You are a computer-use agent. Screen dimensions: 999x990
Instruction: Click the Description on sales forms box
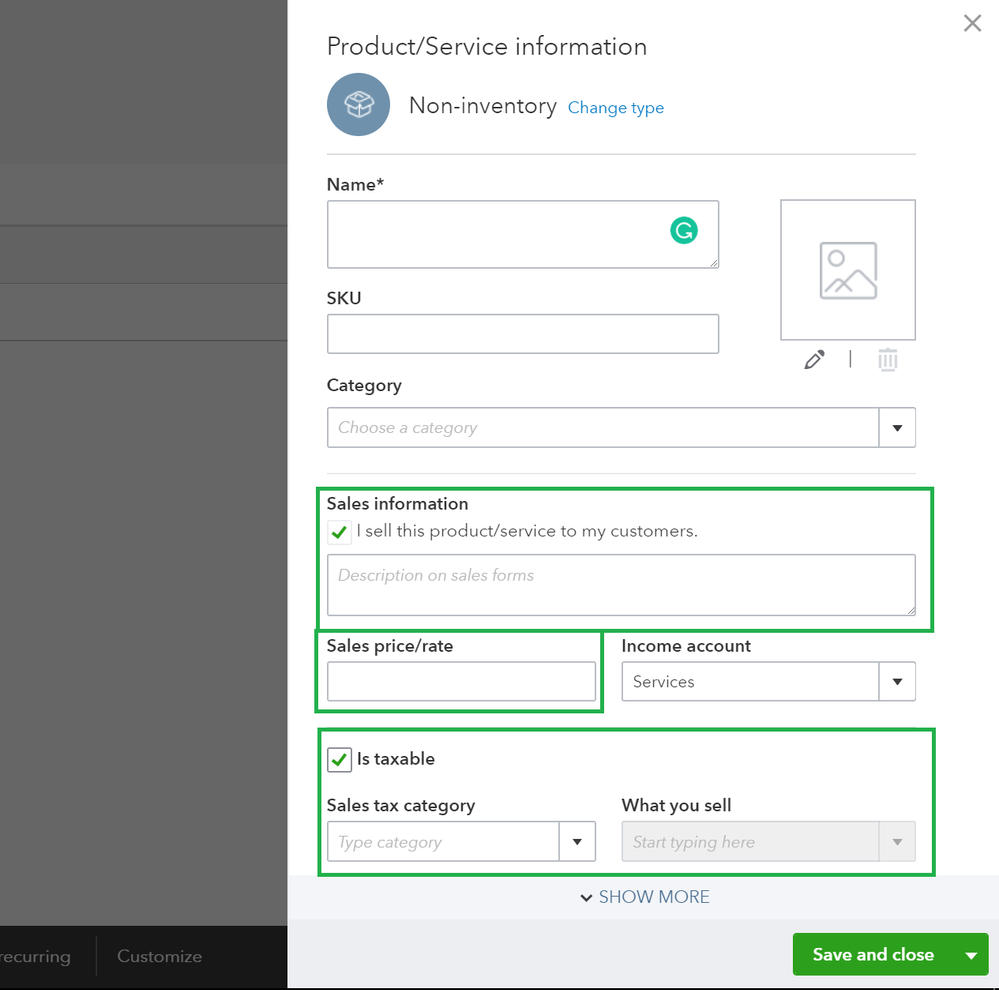click(620, 585)
